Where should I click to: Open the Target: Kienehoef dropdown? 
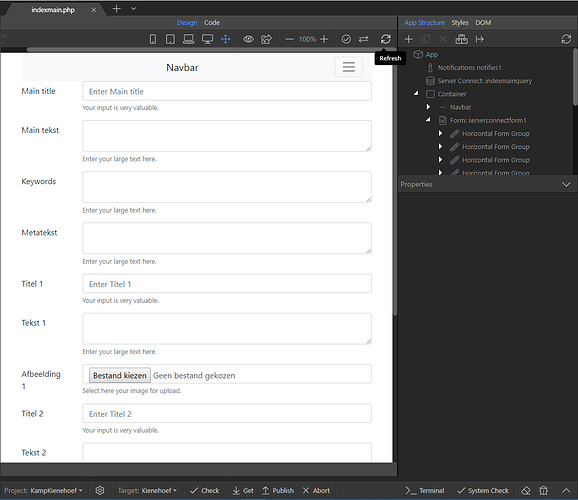click(147, 490)
